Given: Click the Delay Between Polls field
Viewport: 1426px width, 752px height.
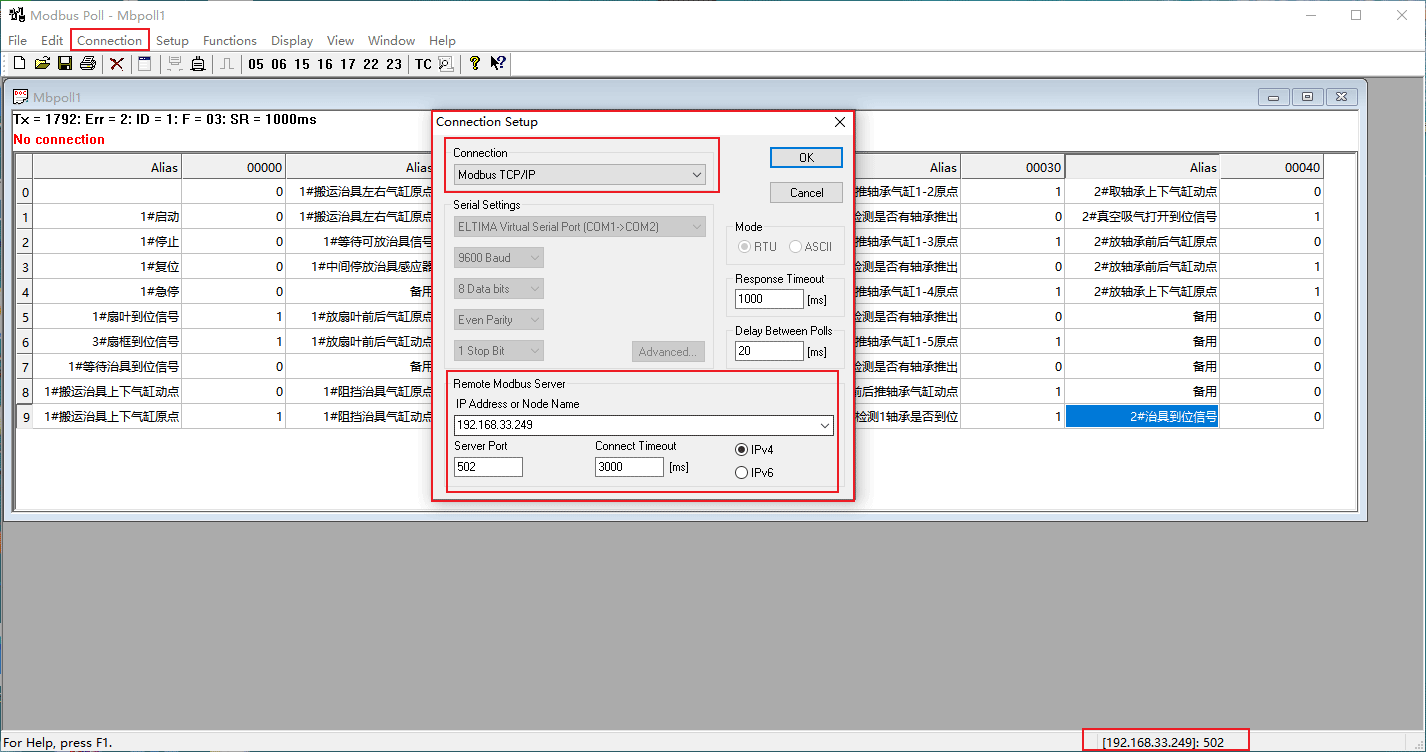Looking at the screenshot, I should coord(768,351).
